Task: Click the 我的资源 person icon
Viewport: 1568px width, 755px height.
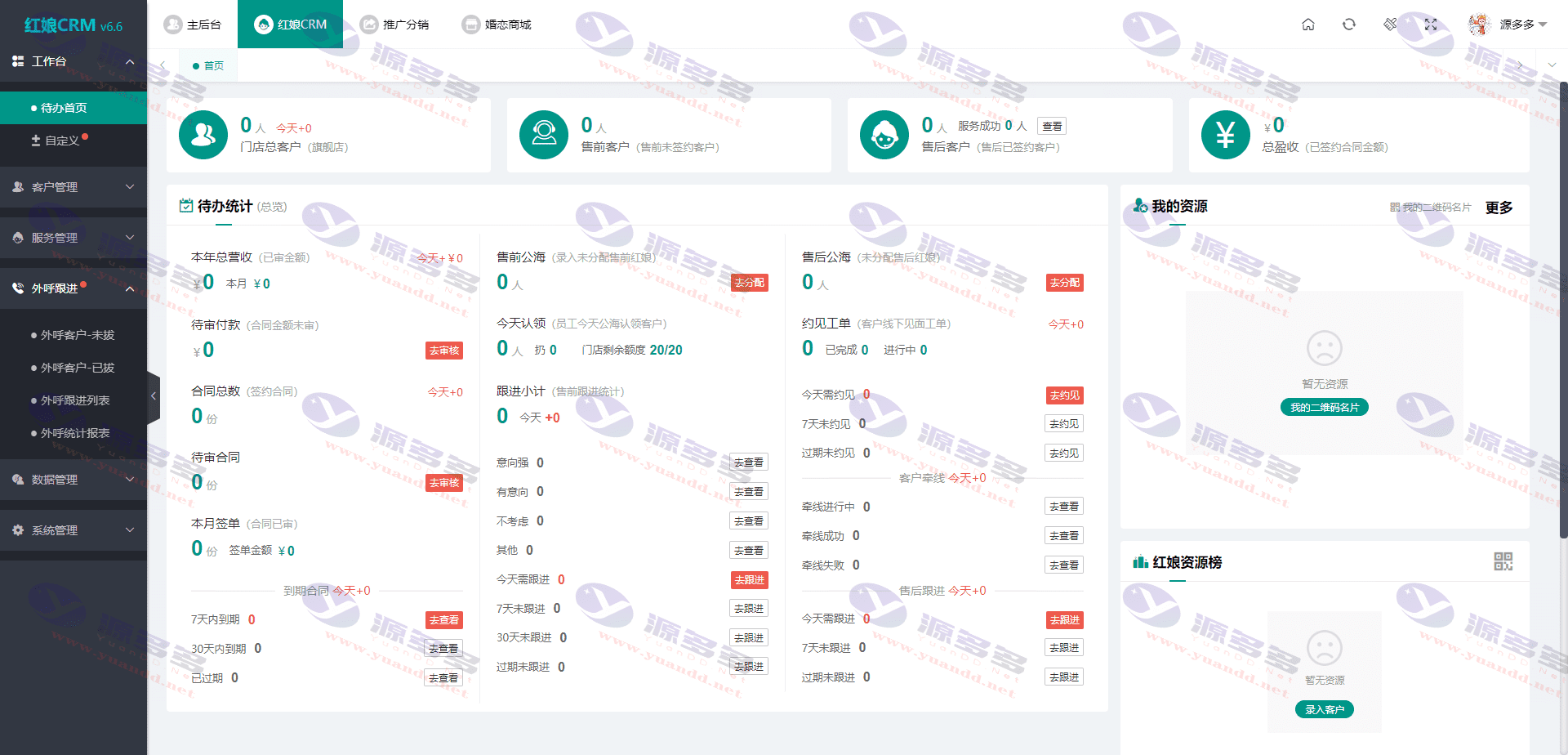Action: pyautogui.click(x=1140, y=206)
